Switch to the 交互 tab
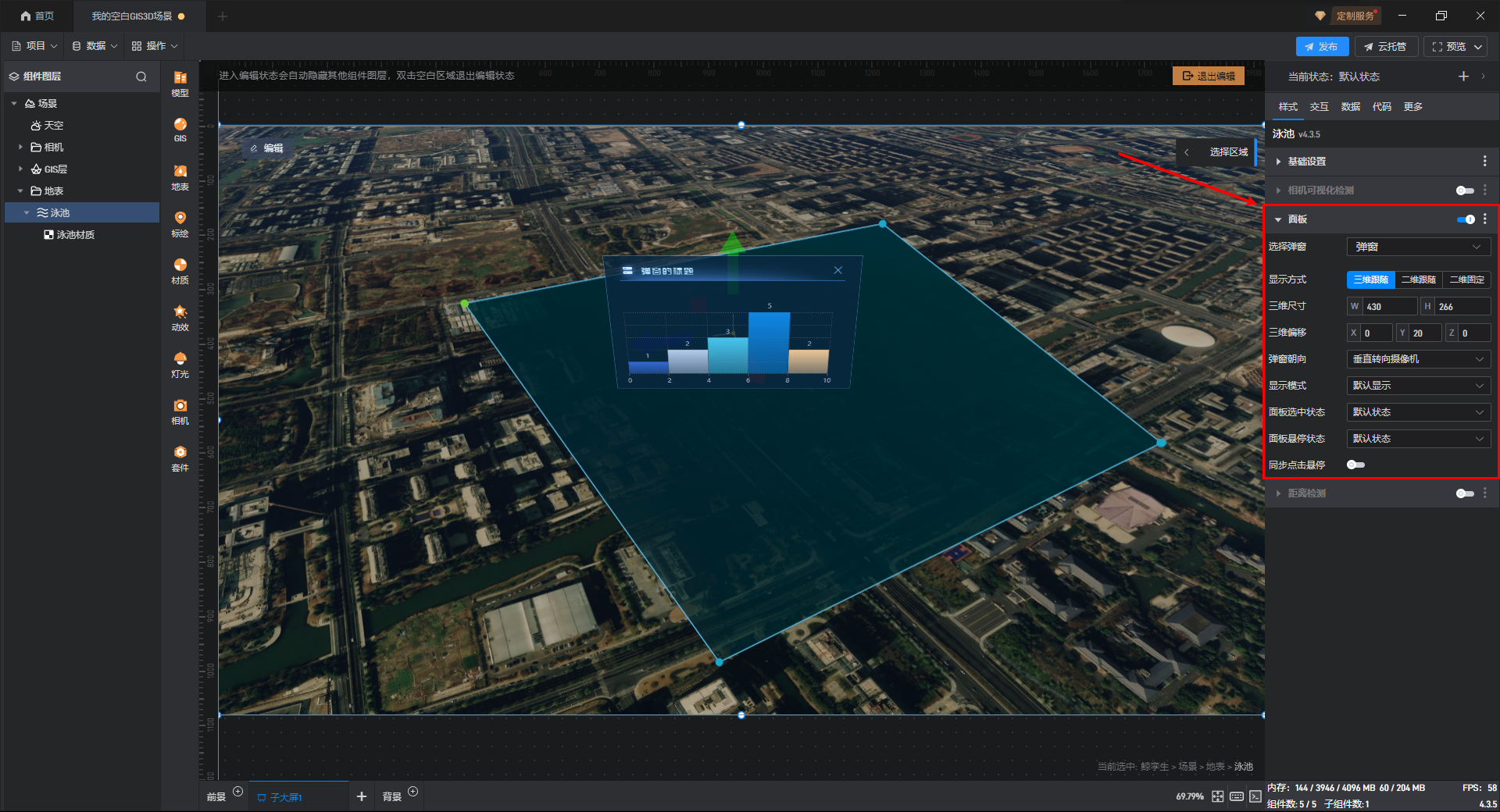 (1319, 107)
